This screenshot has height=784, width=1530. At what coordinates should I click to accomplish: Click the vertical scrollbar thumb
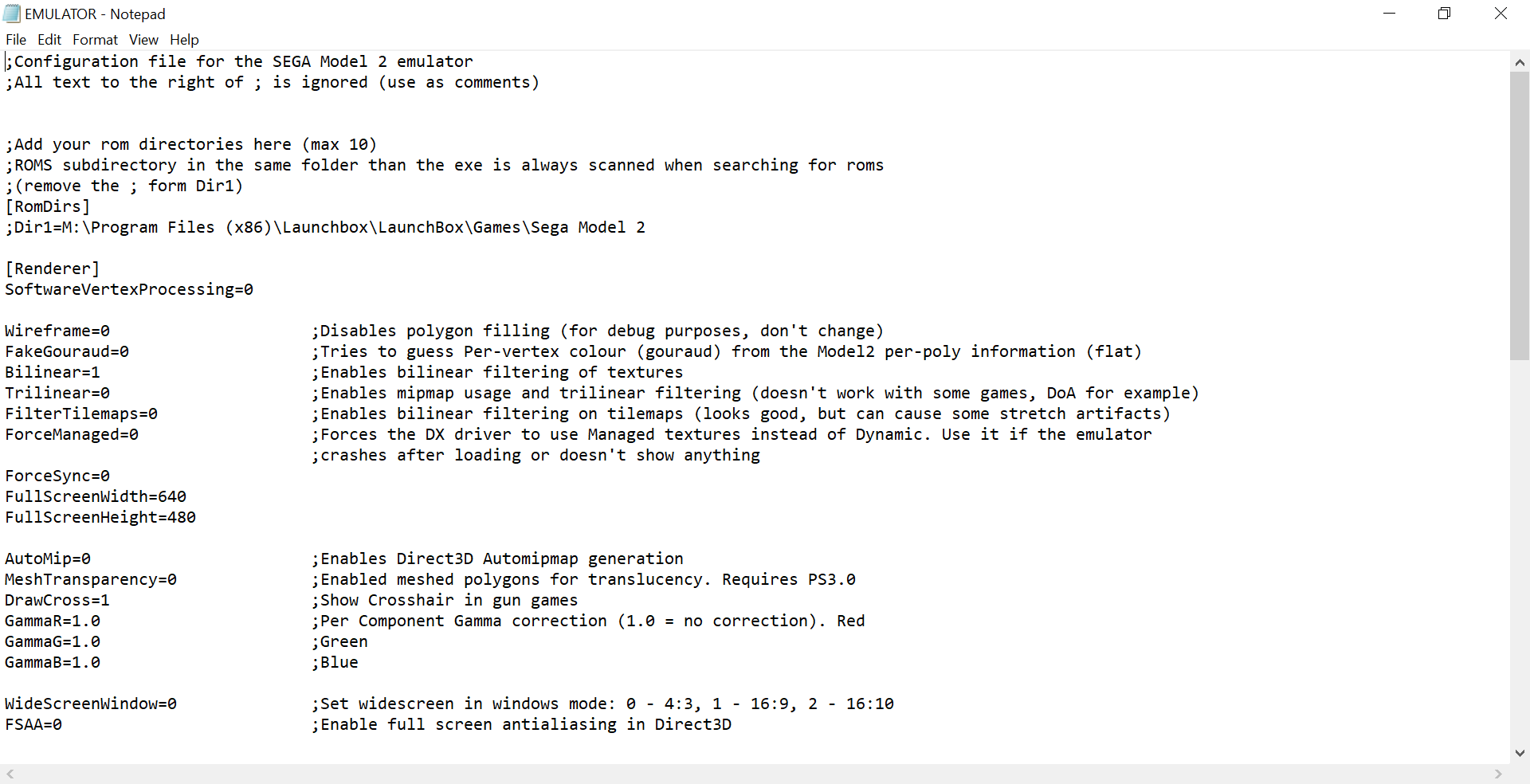[x=1520, y=216]
